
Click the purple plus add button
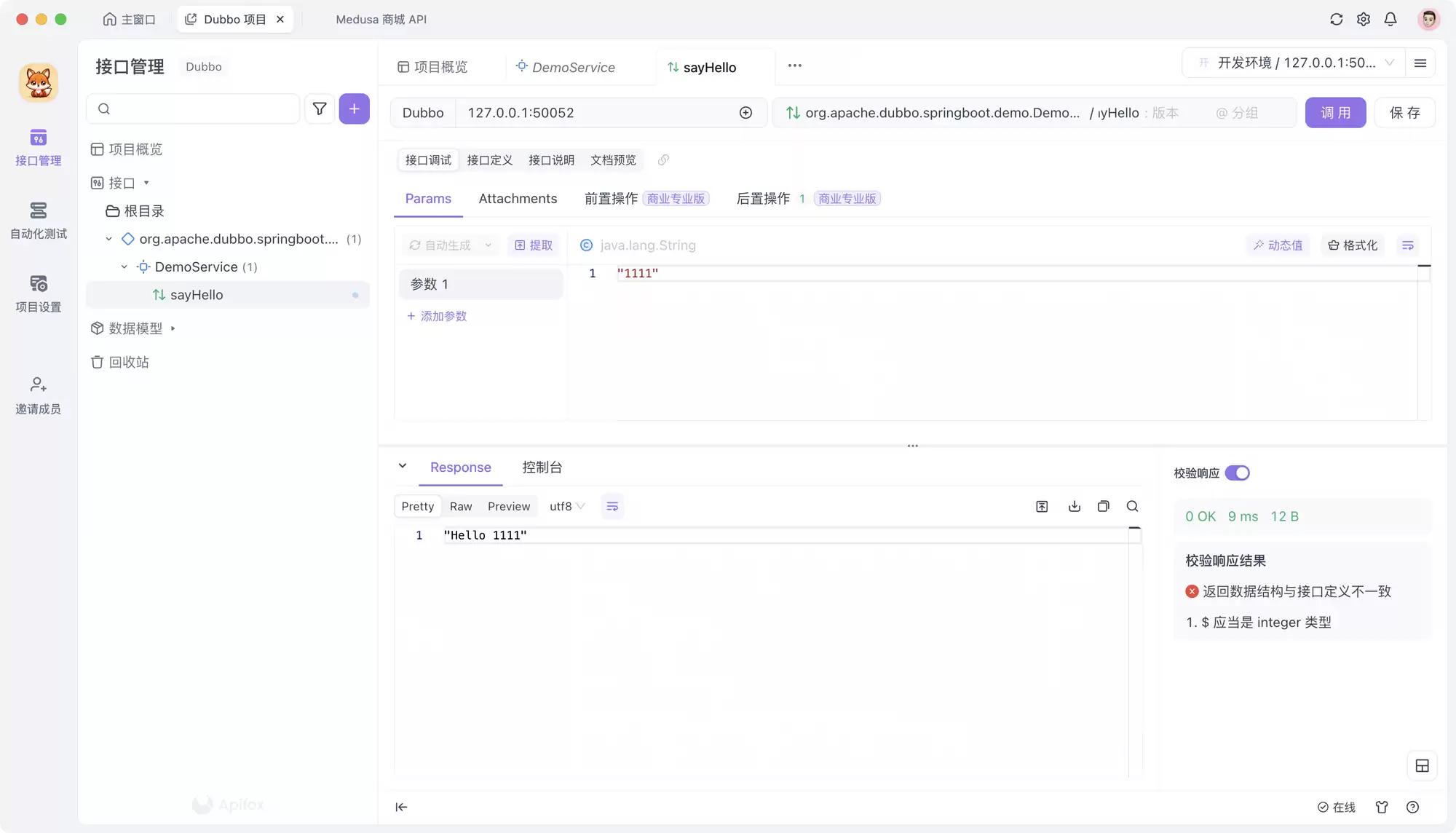[x=355, y=108]
